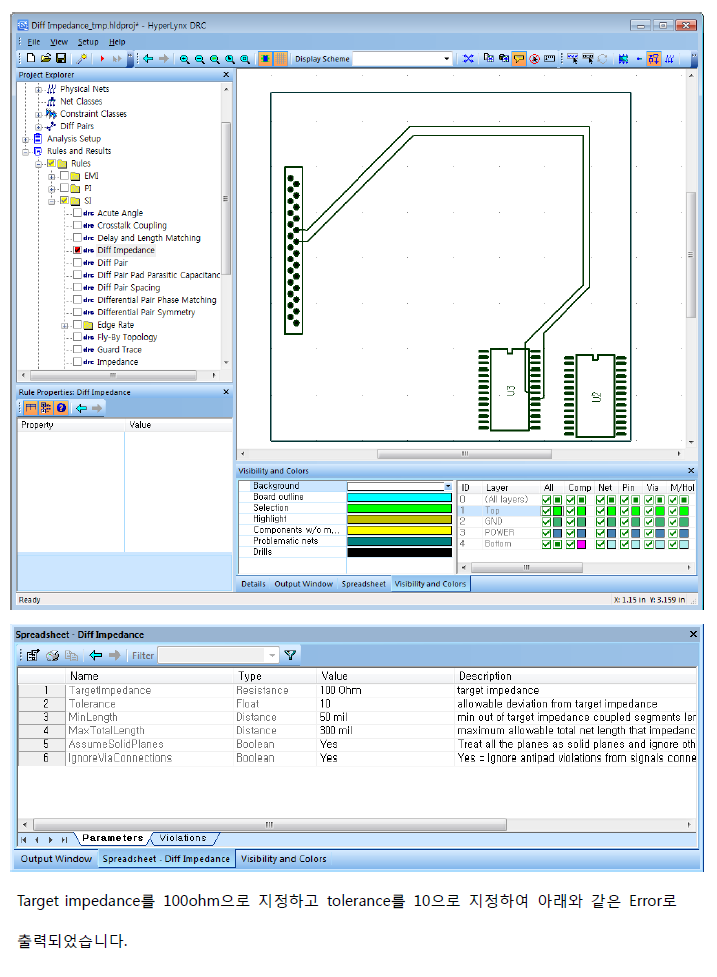Image resolution: width=717 pixels, height=977 pixels.
Task: Collapse the SI rules folder
Action: (x=52, y=201)
